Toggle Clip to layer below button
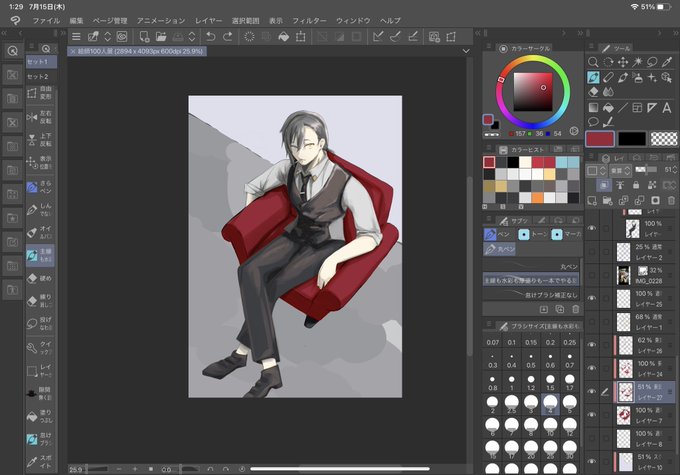680x475 pixels. (x=603, y=185)
